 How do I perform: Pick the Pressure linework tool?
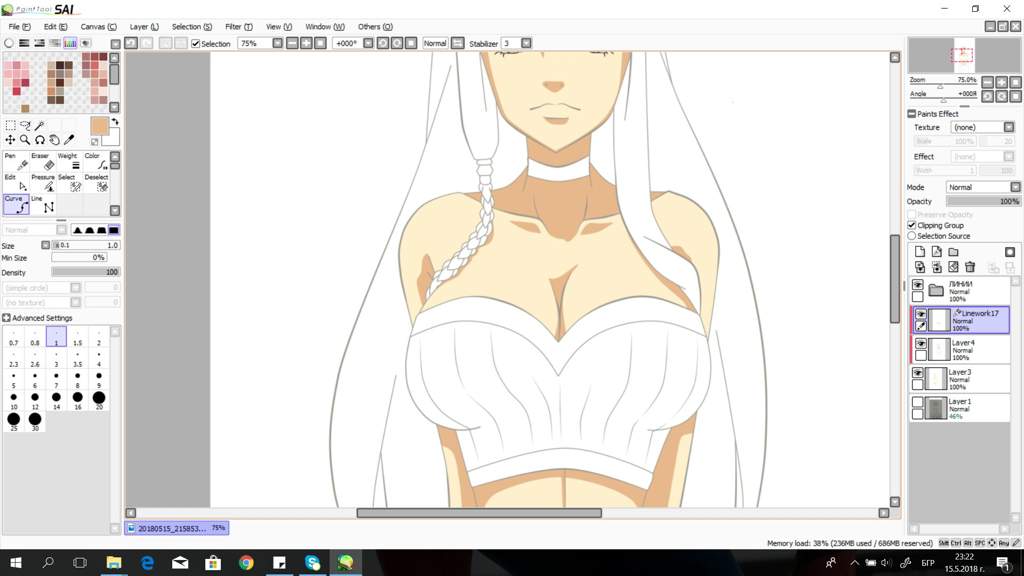(42, 183)
